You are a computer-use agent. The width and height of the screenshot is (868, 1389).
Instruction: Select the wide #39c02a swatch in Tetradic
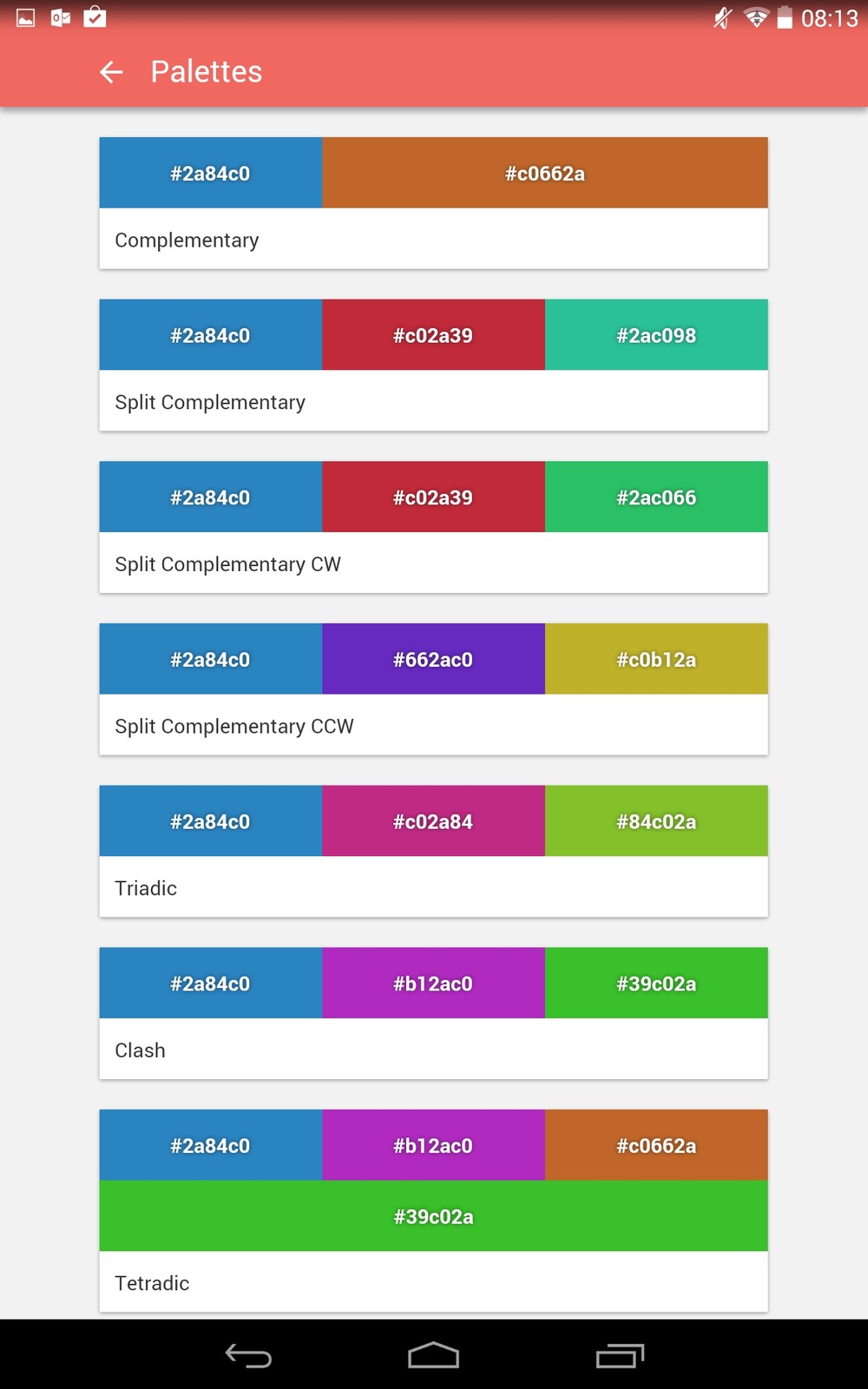coord(433,1216)
